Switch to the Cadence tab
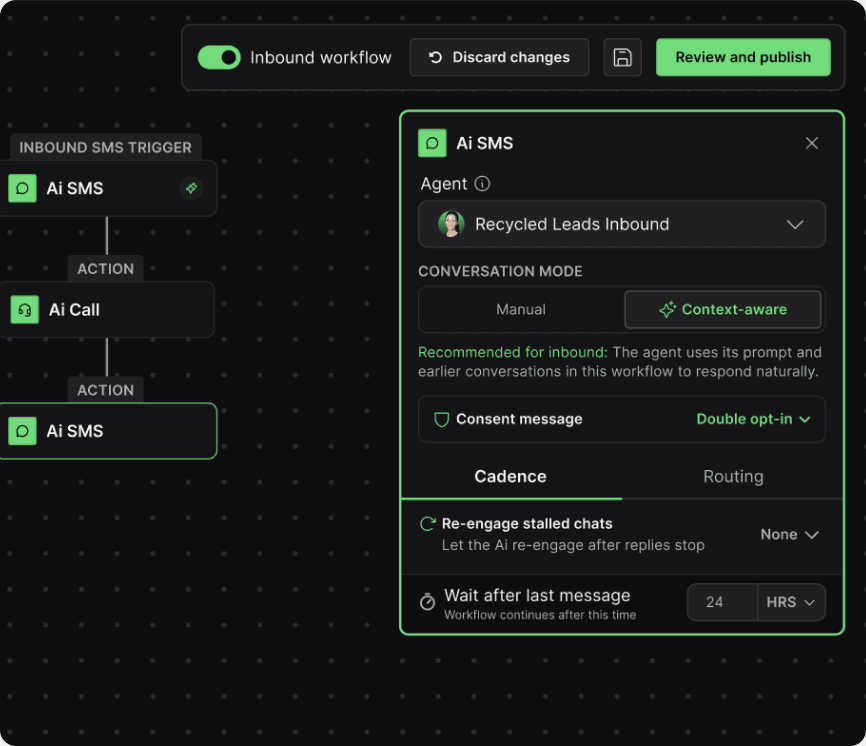The height and width of the screenshot is (746, 866). 510,477
